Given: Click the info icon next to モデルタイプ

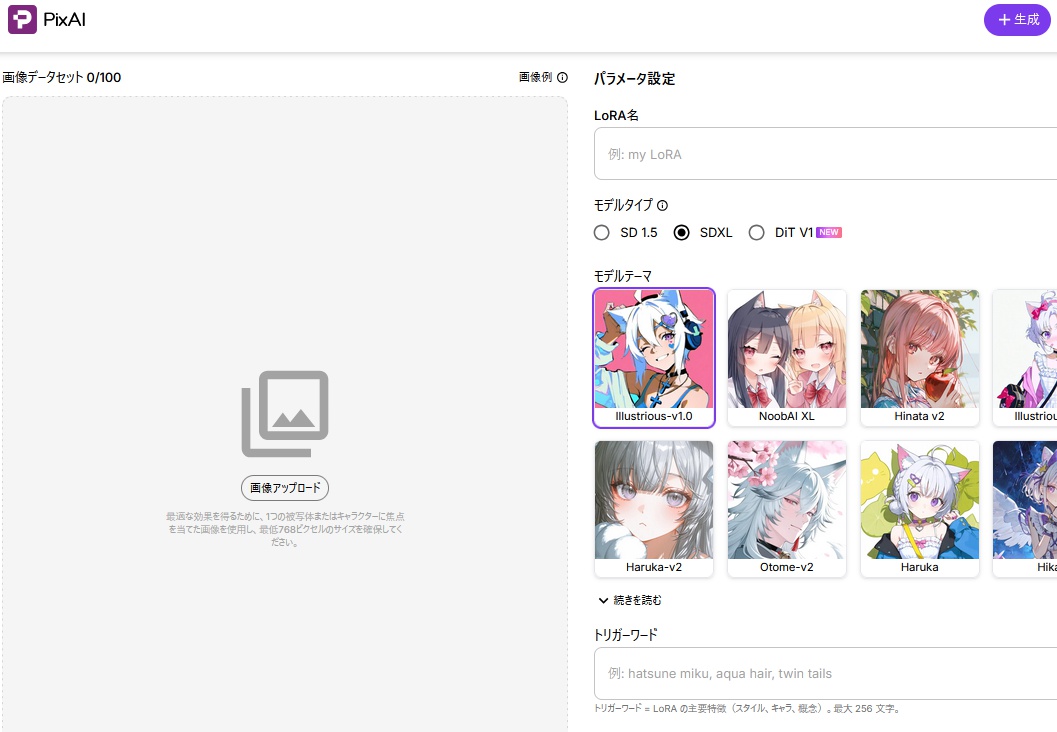Looking at the screenshot, I should pyautogui.click(x=662, y=205).
